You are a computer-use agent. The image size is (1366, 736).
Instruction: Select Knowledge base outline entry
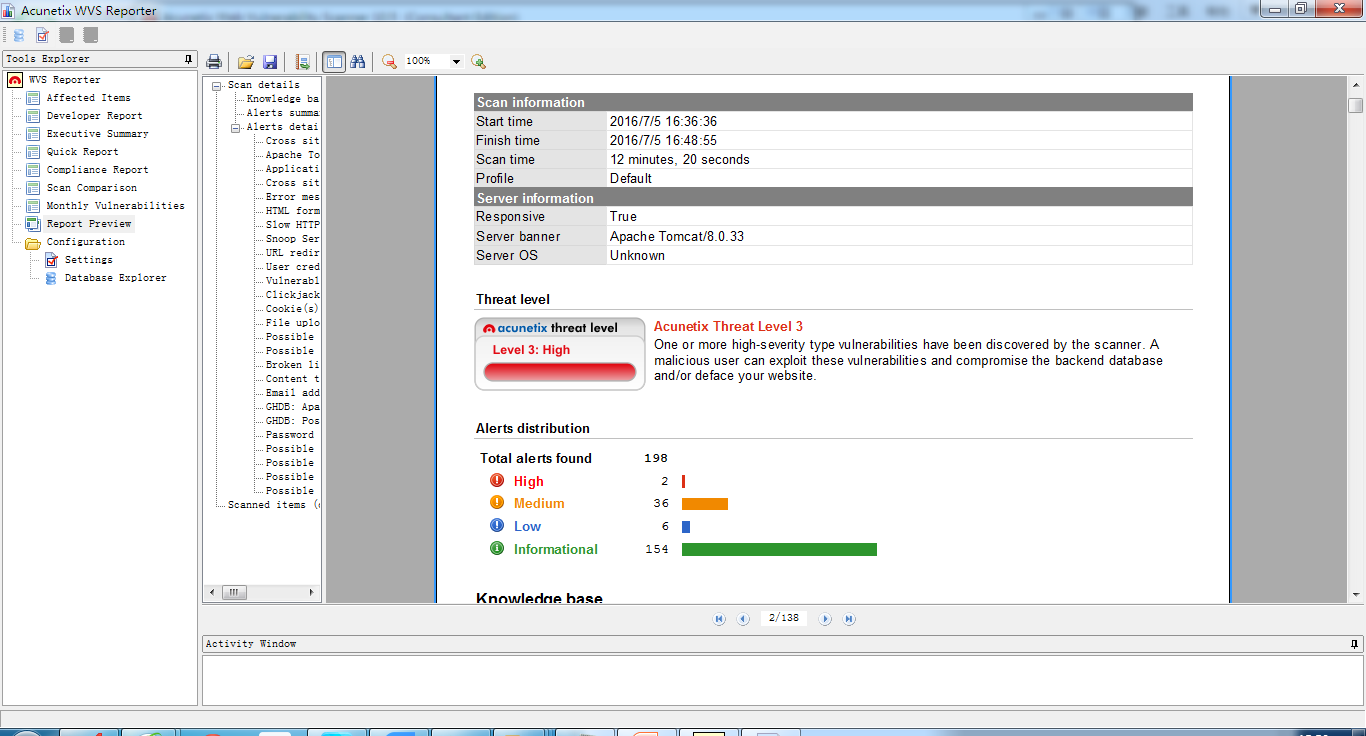[283, 99]
